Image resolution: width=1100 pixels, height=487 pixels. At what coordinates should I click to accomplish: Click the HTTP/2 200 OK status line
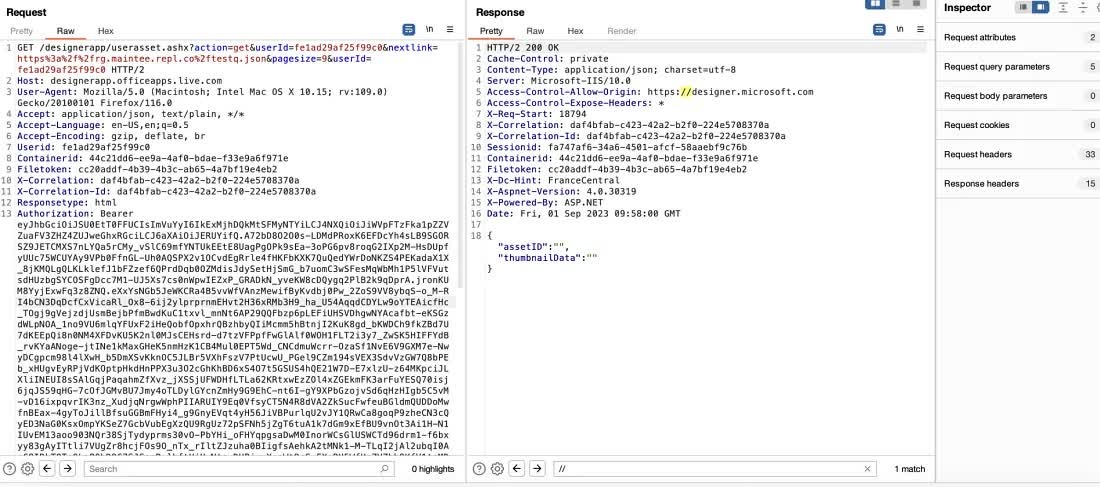(523, 48)
